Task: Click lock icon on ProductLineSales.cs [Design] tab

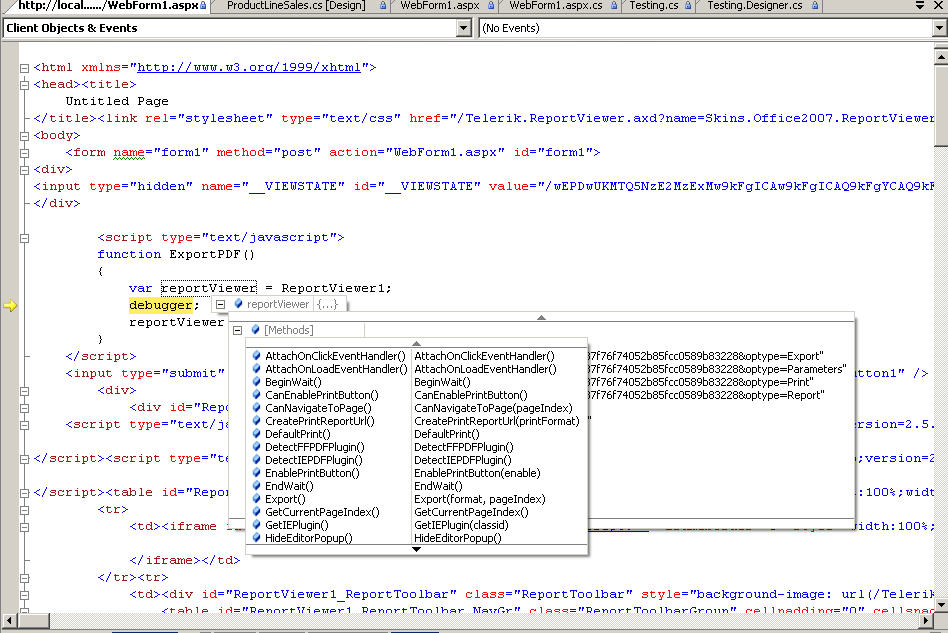Action: coord(383,5)
